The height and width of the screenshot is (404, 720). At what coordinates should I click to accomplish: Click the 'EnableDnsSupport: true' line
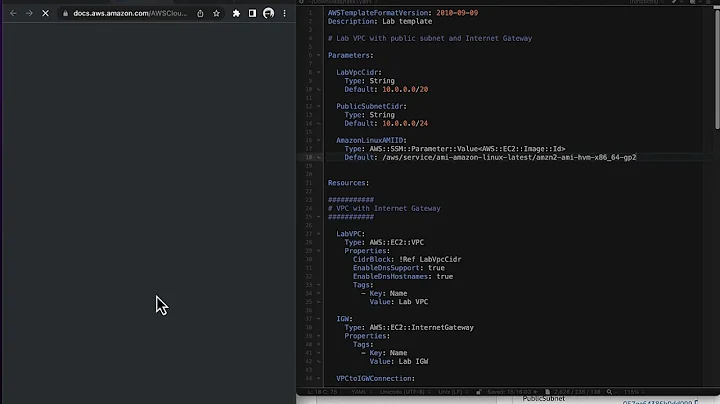tap(399, 268)
